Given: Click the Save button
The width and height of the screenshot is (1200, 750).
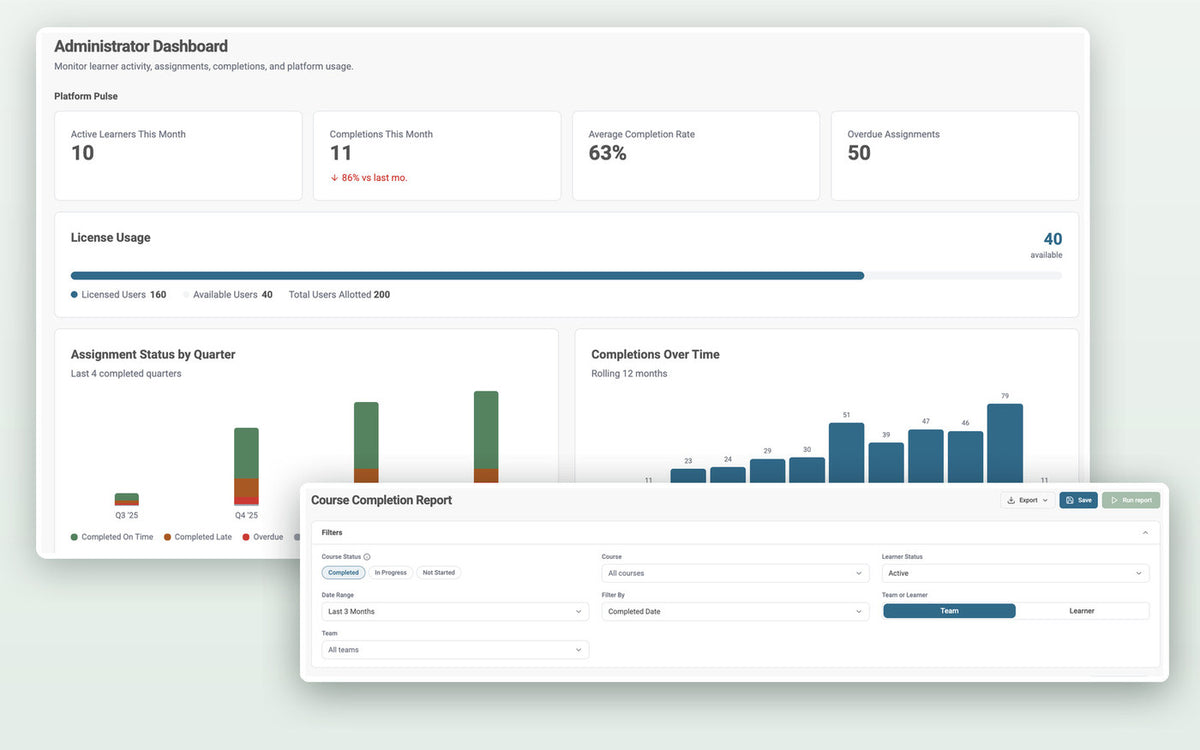Looking at the screenshot, I should point(1079,500).
